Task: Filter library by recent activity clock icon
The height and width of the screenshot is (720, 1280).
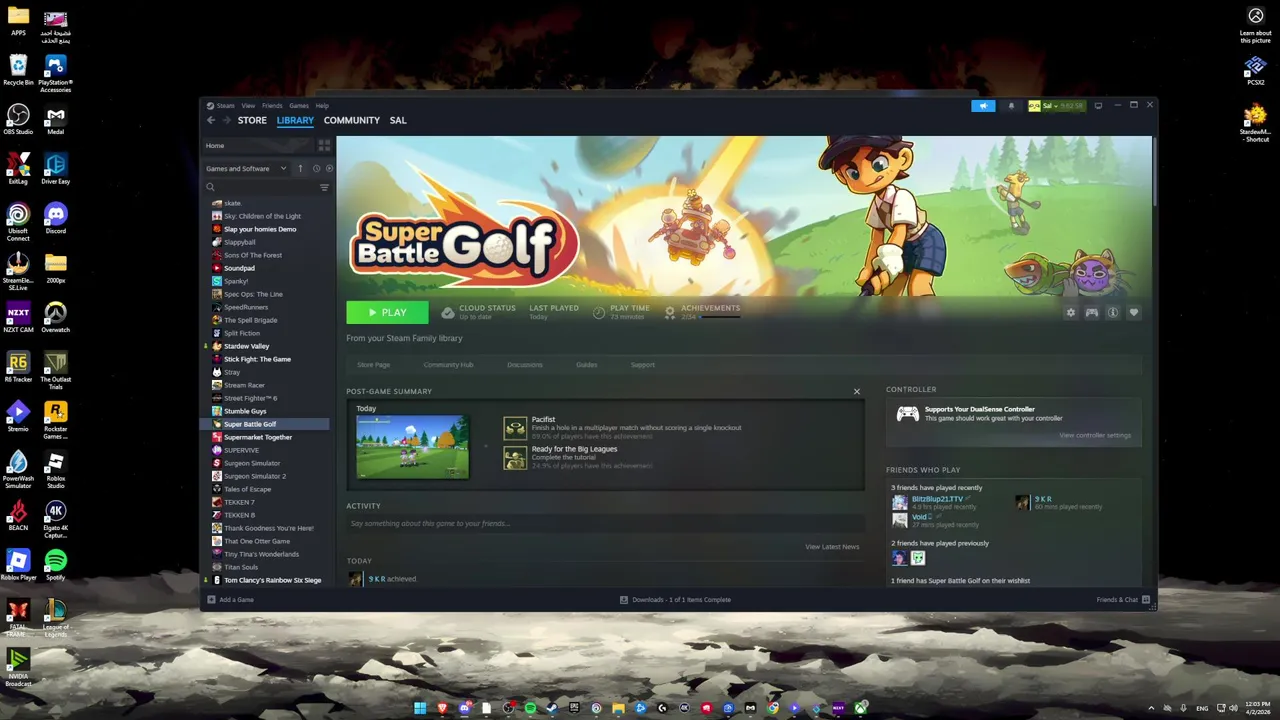Action: pyautogui.click(x=316, y=168)
